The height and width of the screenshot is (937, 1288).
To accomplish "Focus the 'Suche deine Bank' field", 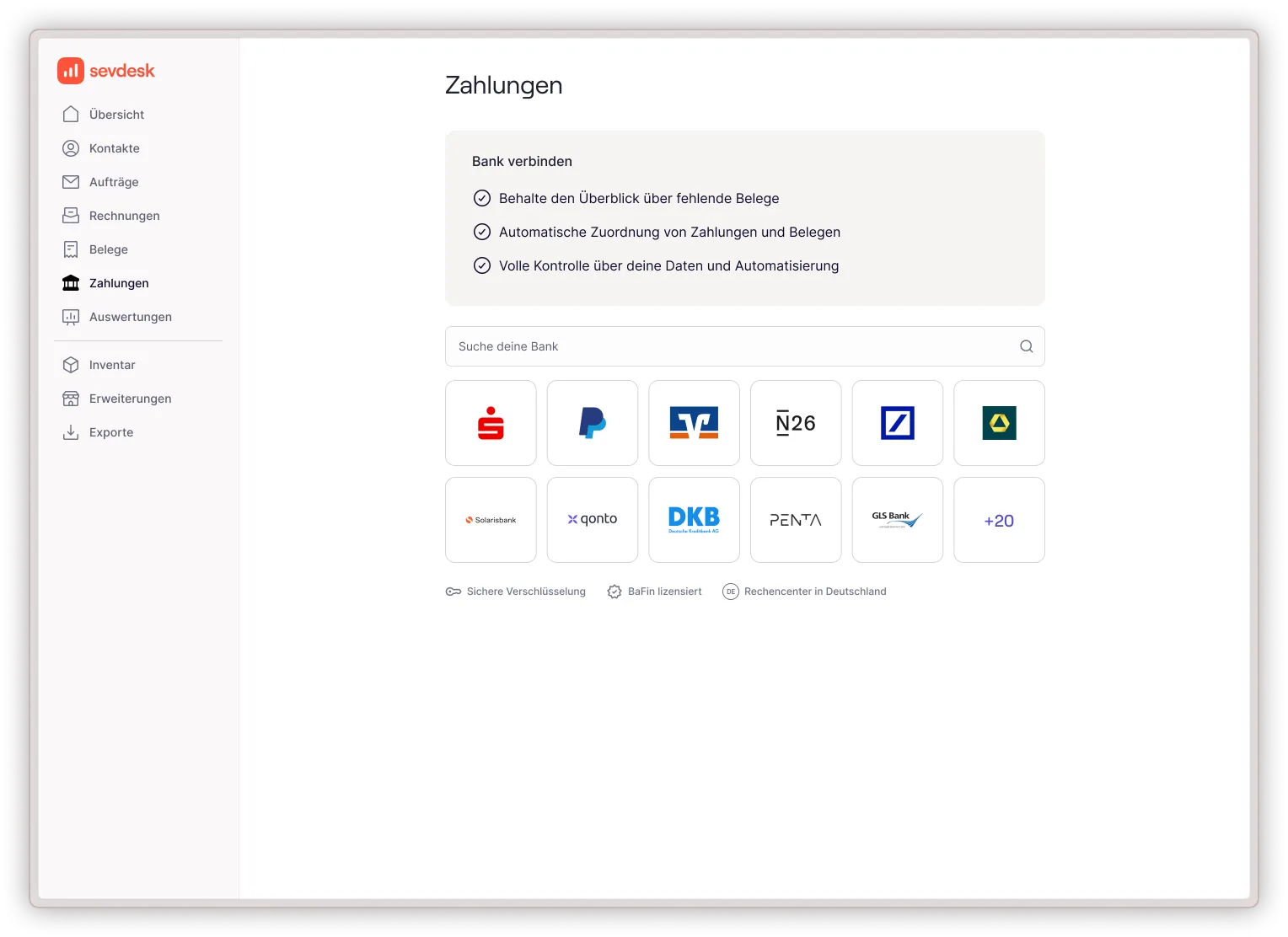I will pyautogui.click(x=745, y=346).
